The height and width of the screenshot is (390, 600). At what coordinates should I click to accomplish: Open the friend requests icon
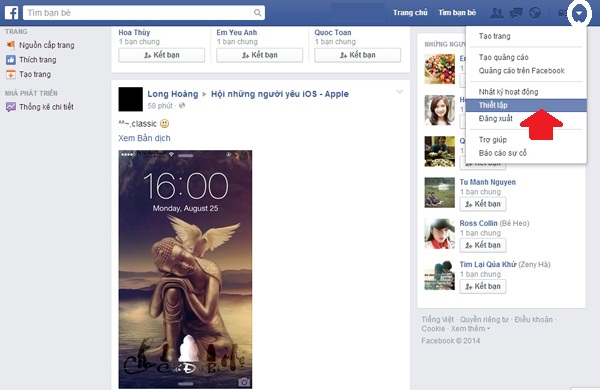(497, 13)
